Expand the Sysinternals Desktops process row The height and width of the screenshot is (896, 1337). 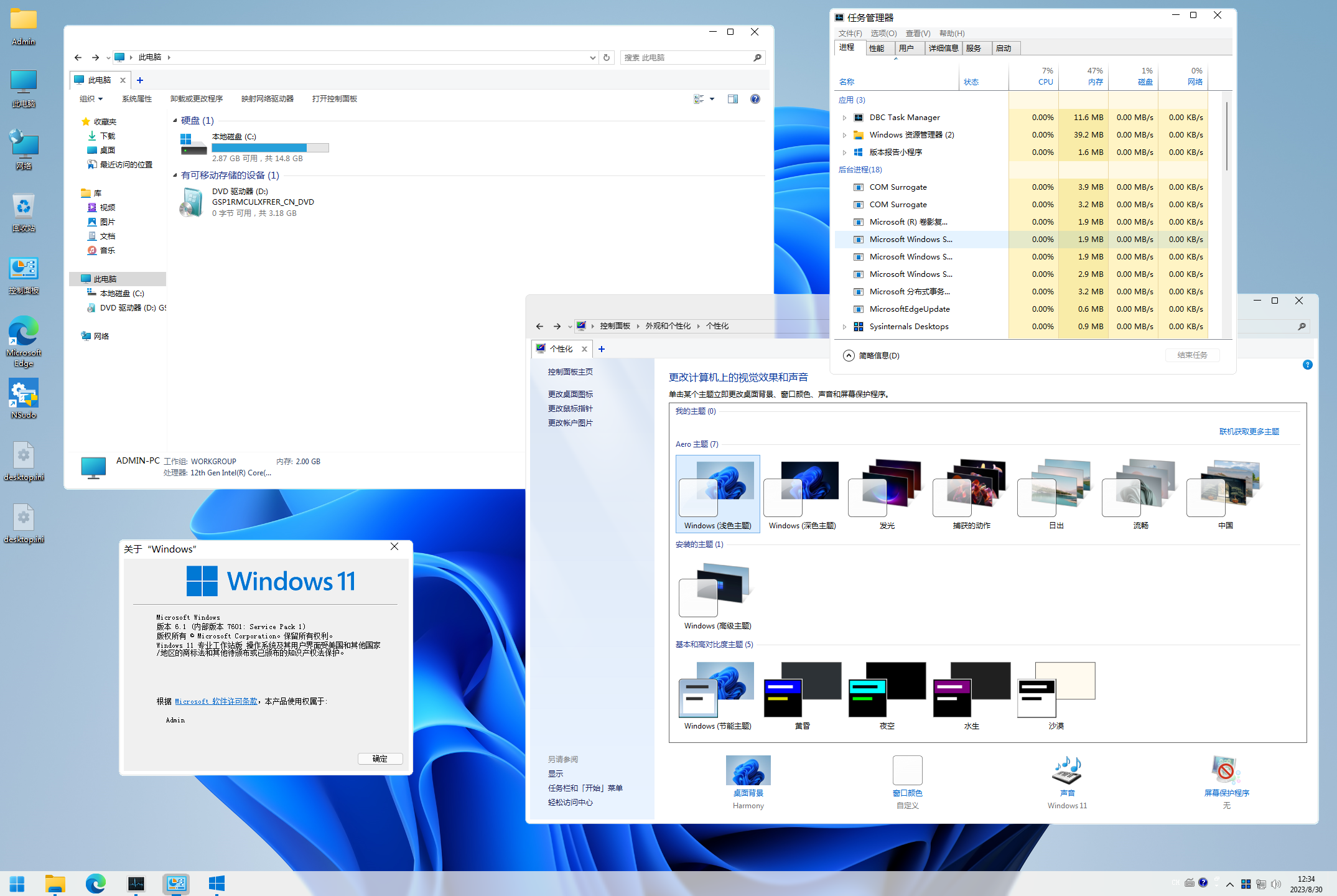[x=844, y=327]
